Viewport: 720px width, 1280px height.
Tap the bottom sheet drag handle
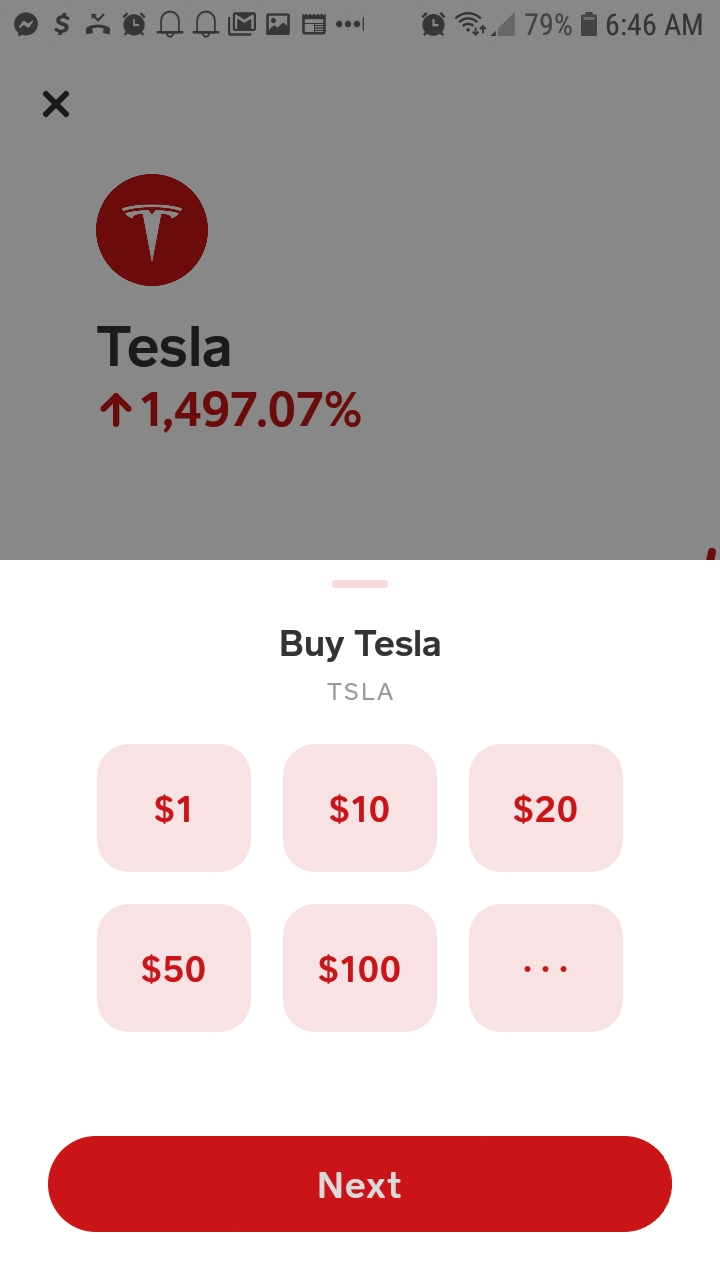click(360, 584)
